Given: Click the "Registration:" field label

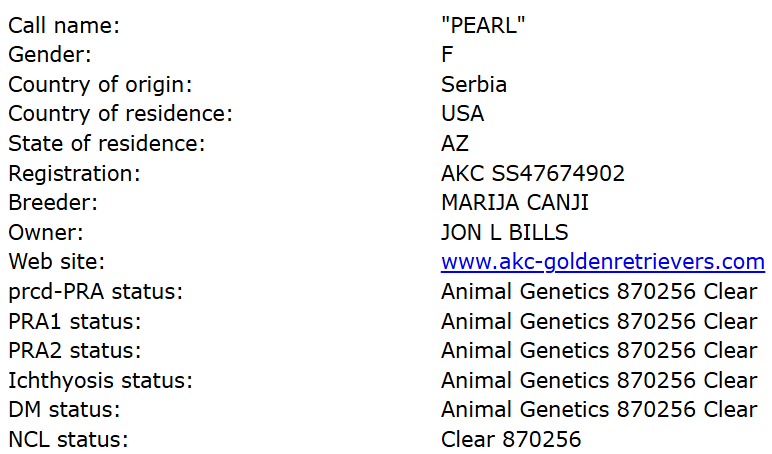Looking at the screenshot, I should coord(74,173).
